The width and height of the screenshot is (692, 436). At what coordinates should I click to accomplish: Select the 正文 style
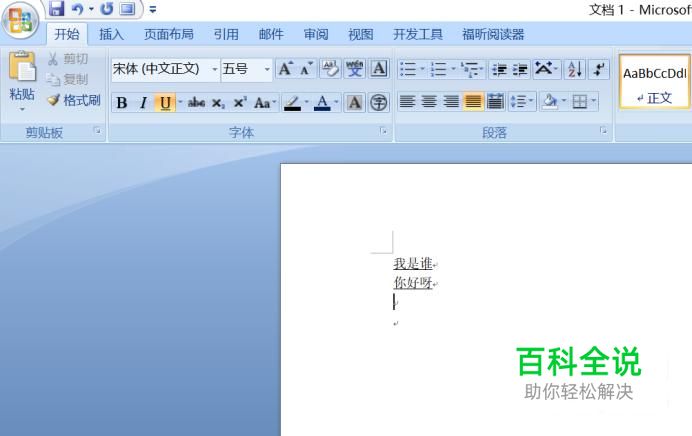point(654,82)
